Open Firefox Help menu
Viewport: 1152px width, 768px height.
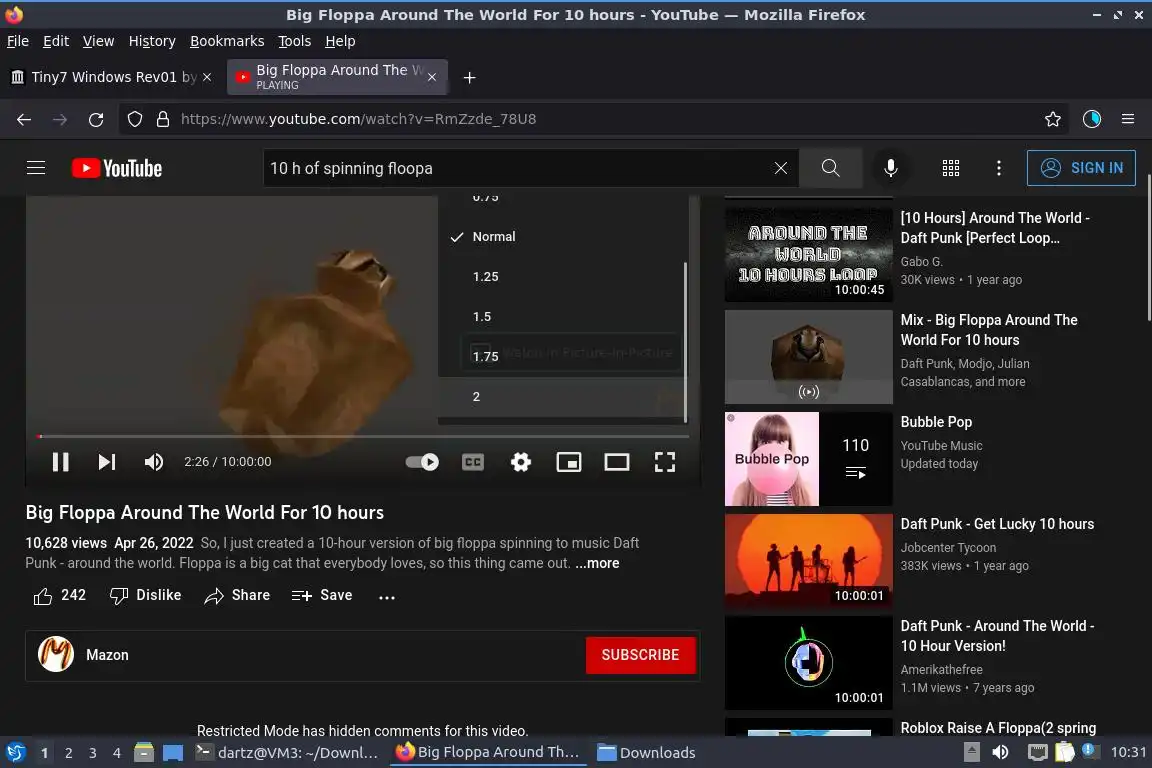[x=340, y=41]
